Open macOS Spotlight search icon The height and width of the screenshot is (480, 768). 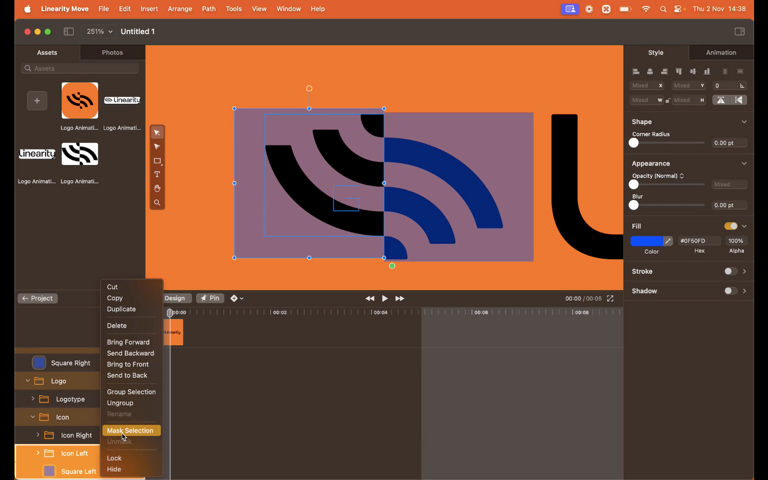click(x=663, y=9)
